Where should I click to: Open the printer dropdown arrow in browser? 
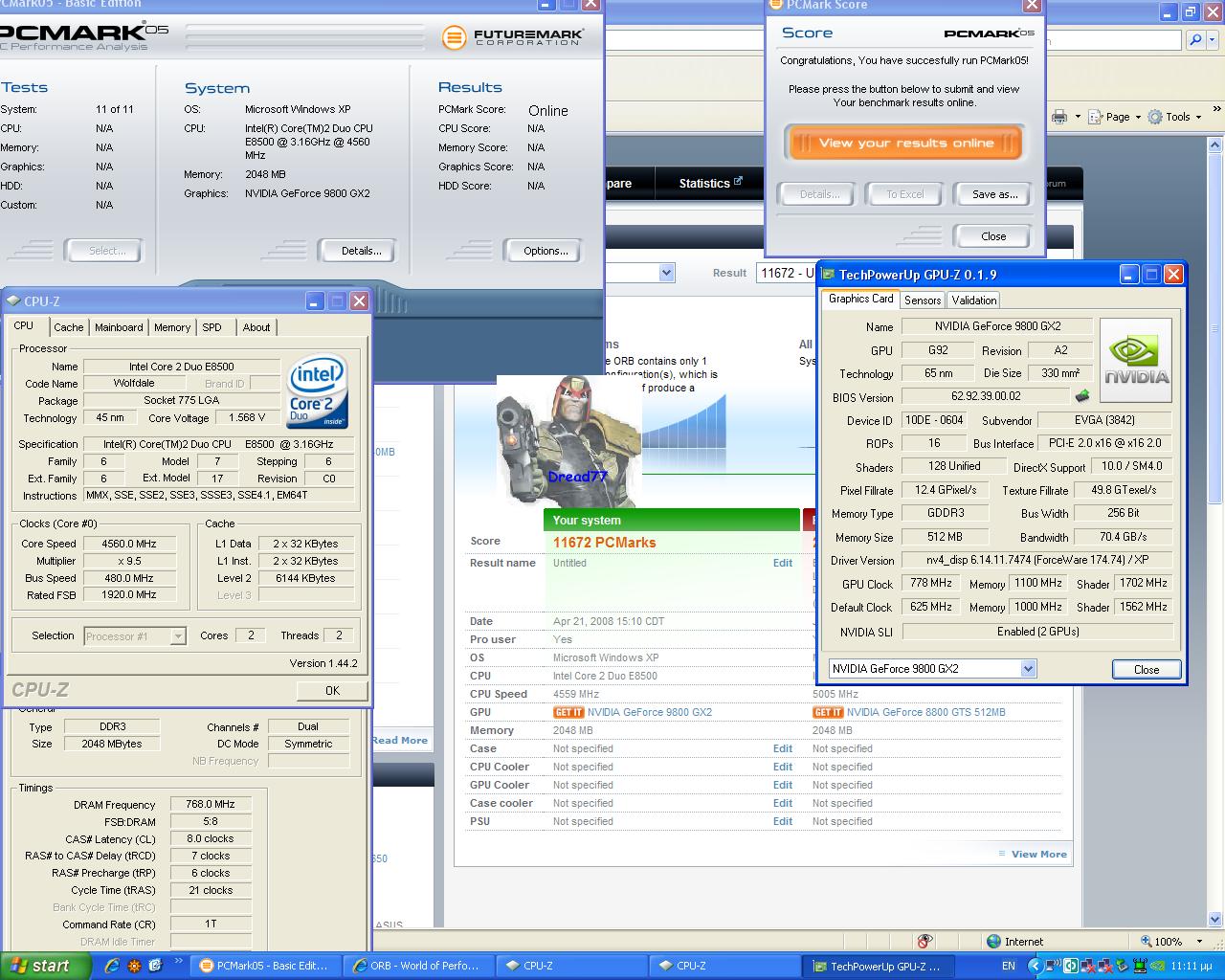1078,117
